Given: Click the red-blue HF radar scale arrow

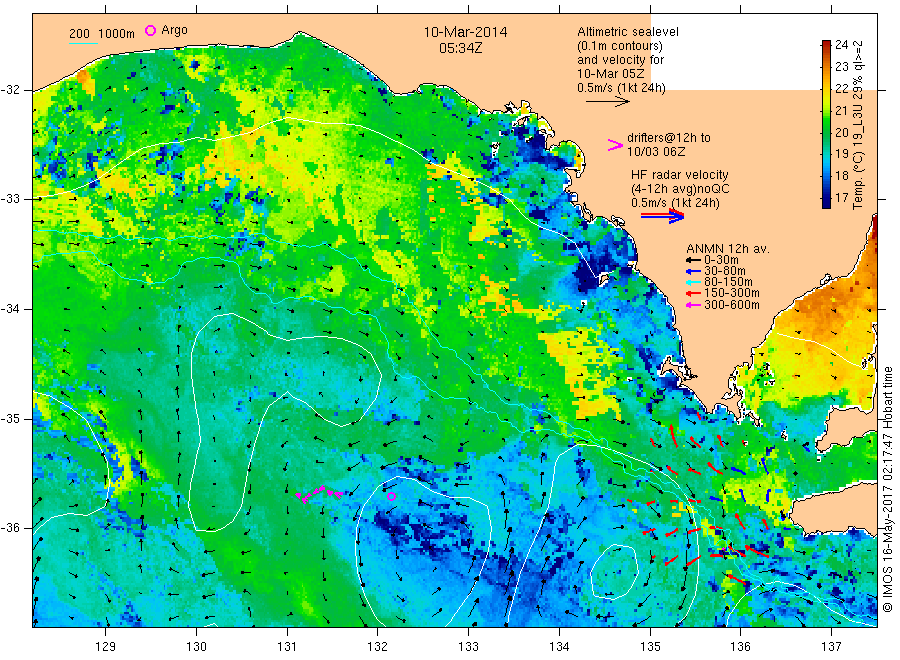Looking at the screenshot, I should pos(662,216).
